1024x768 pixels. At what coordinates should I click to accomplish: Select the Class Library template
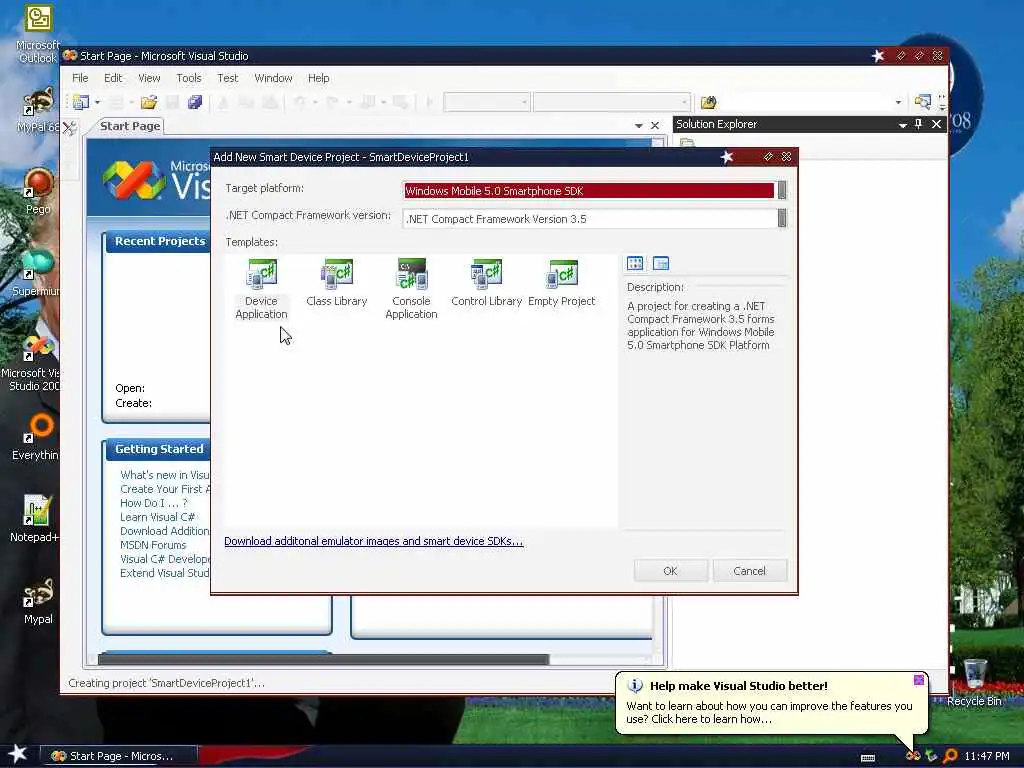coord(336,283)
